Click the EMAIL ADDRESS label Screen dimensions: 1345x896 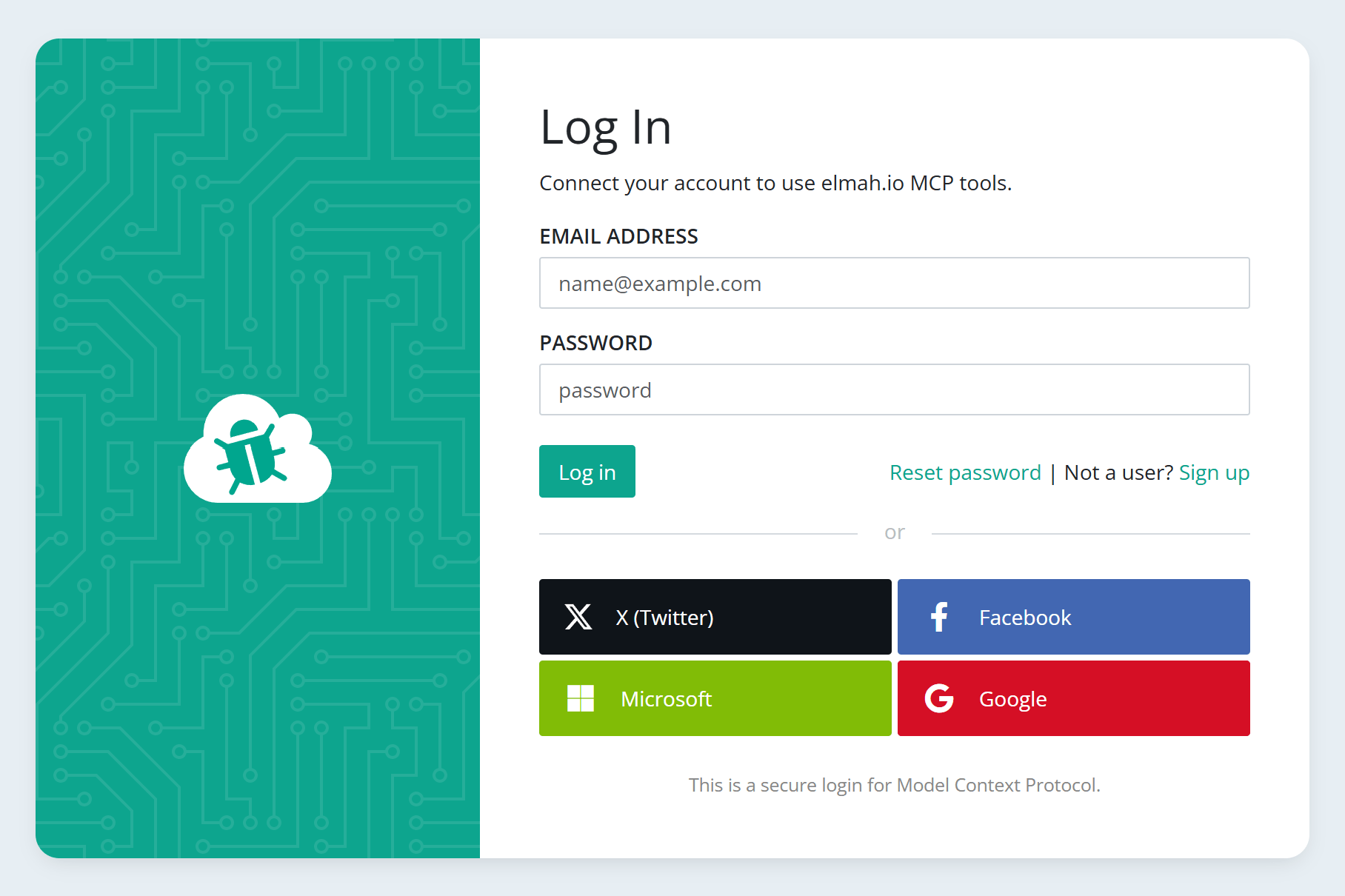[x=618, y=236]
